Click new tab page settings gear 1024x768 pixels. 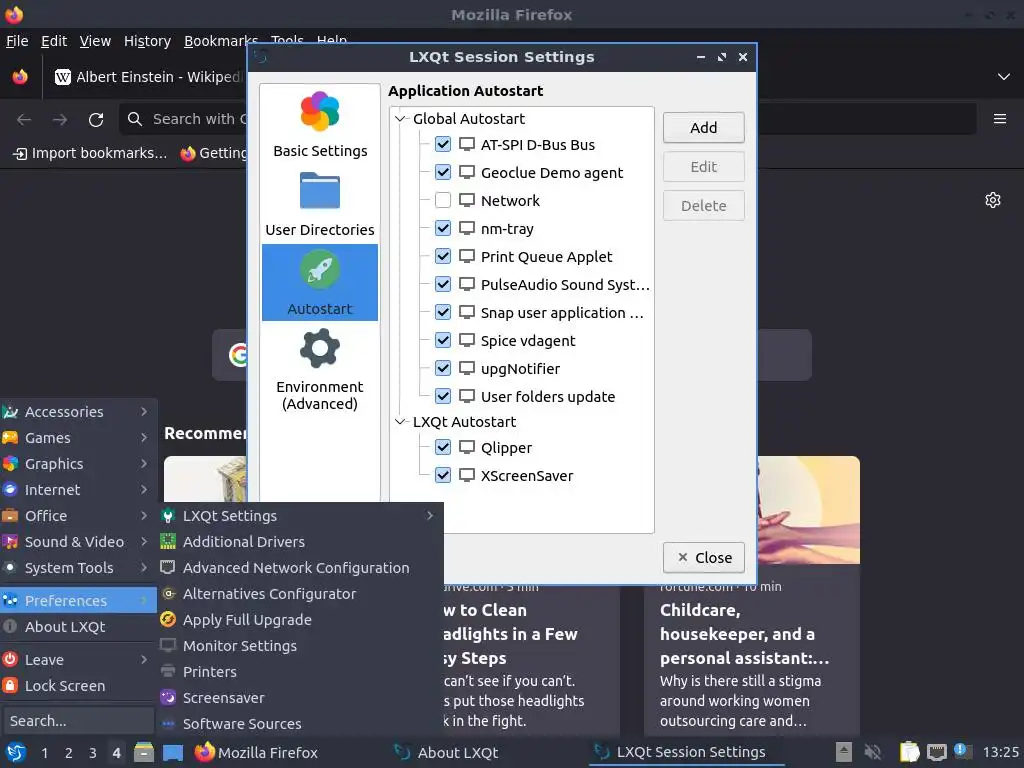(x=993, y=200)
